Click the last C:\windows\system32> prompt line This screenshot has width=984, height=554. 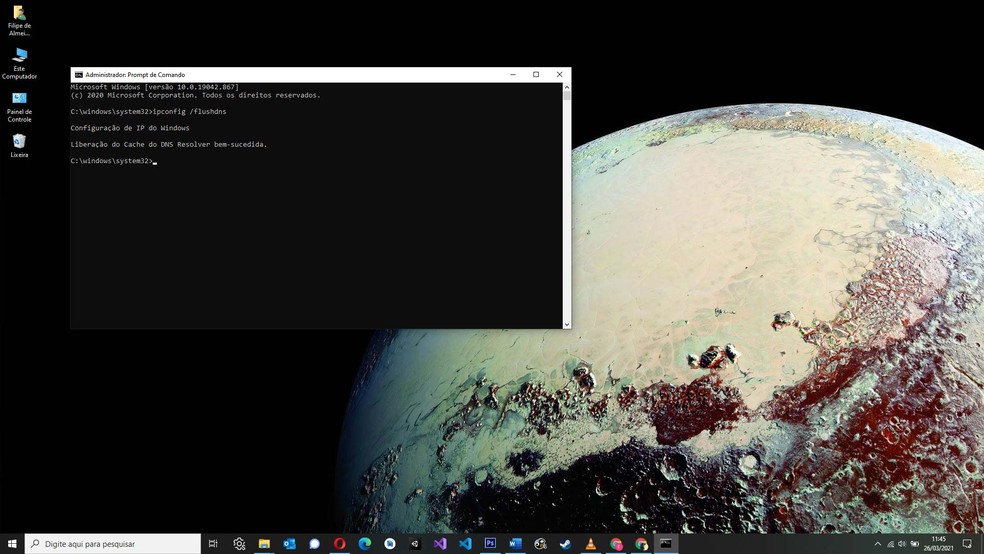point(112,161)
